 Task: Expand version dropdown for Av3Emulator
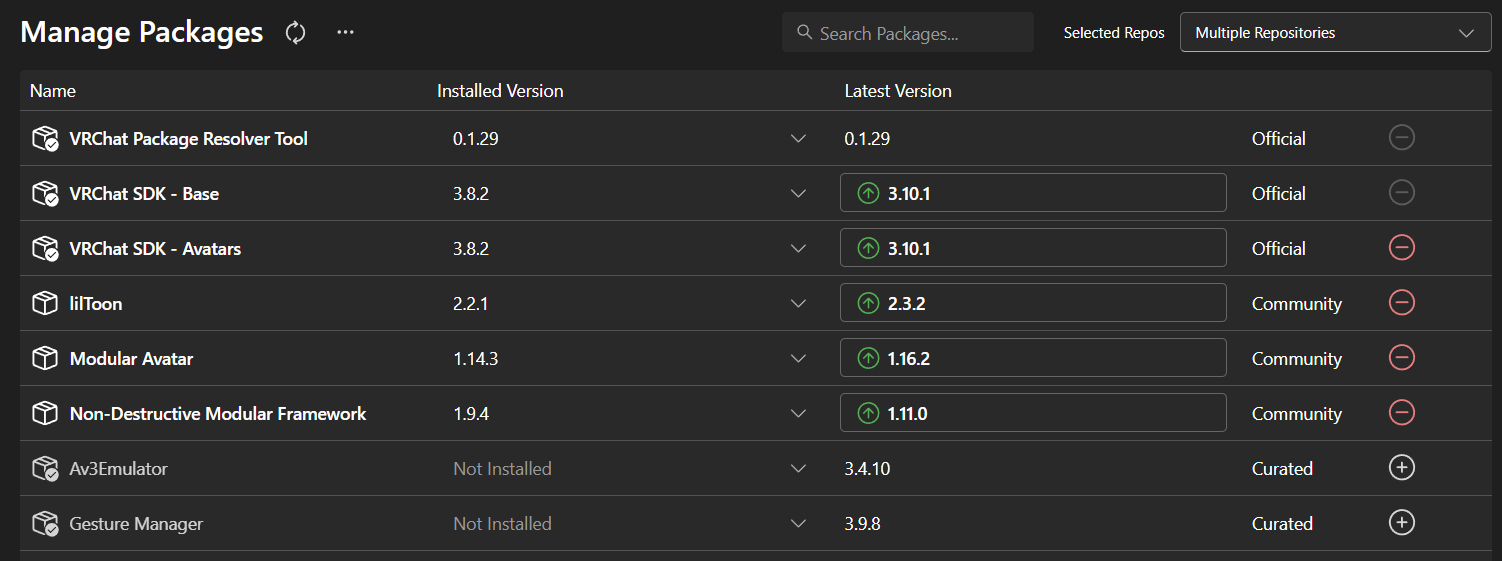798,469
